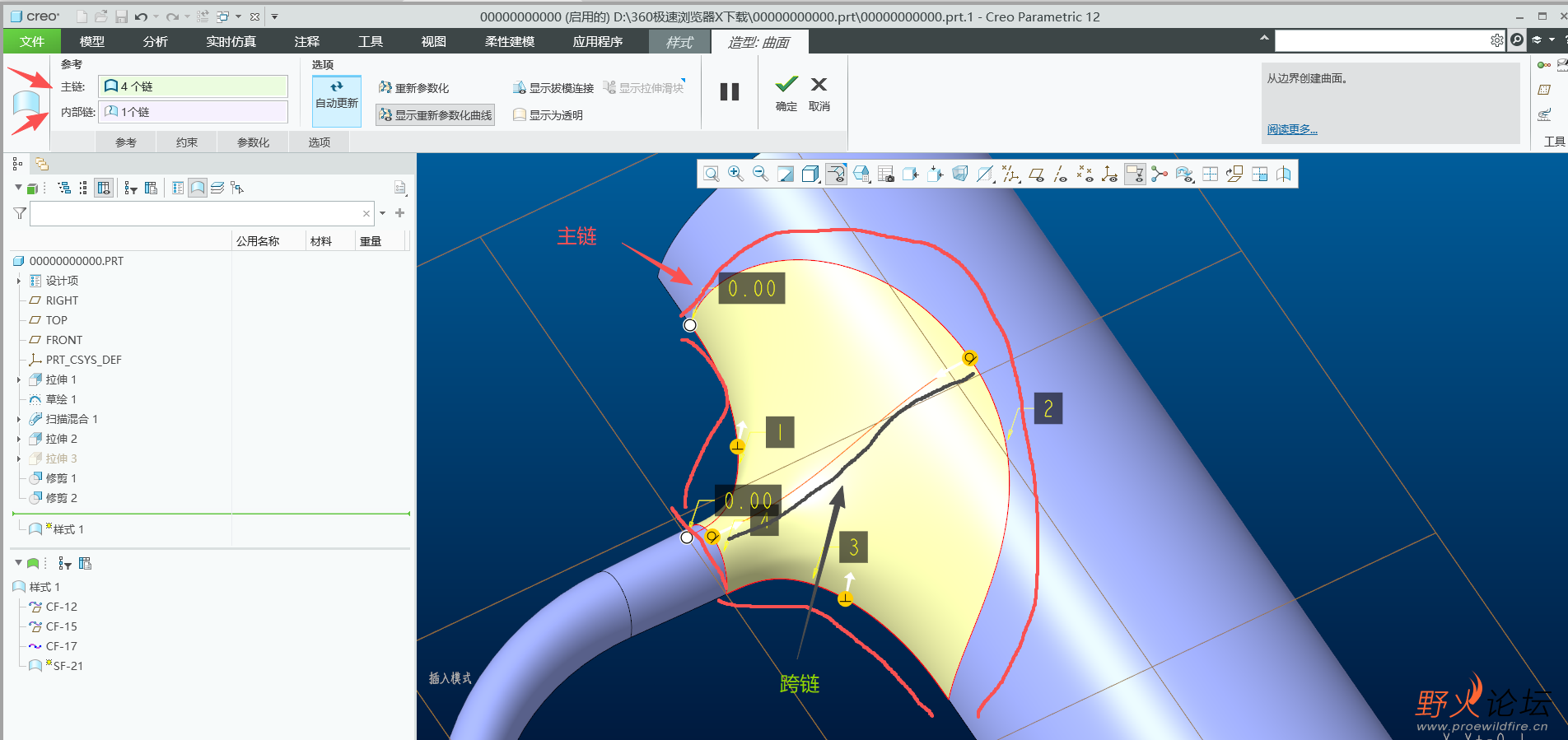Open the Saved Orientations view icon

(x=861, y=174)
